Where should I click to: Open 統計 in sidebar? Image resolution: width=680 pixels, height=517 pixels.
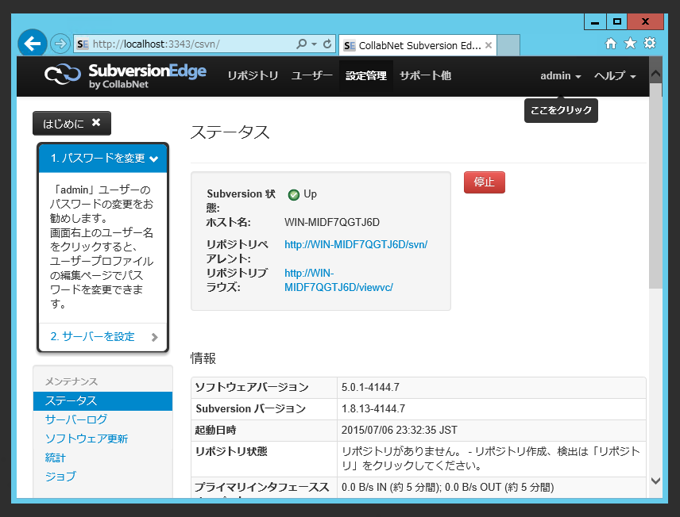55,458
